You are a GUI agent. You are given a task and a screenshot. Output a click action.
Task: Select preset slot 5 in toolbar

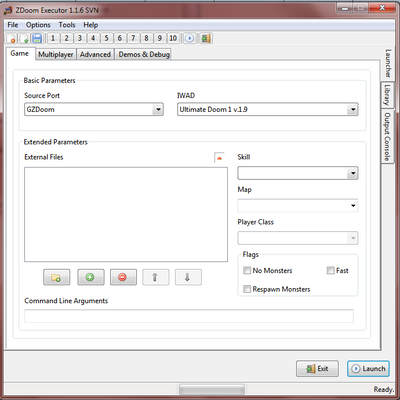click(106, 38)
